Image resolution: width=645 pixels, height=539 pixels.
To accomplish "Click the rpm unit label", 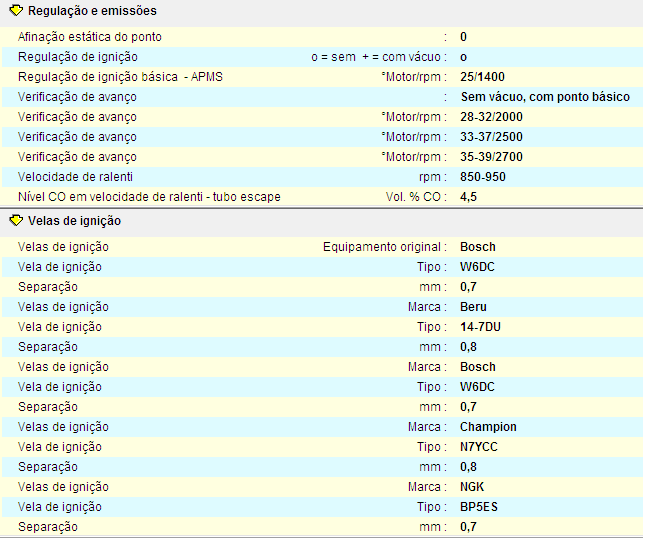I will [432, 177].
